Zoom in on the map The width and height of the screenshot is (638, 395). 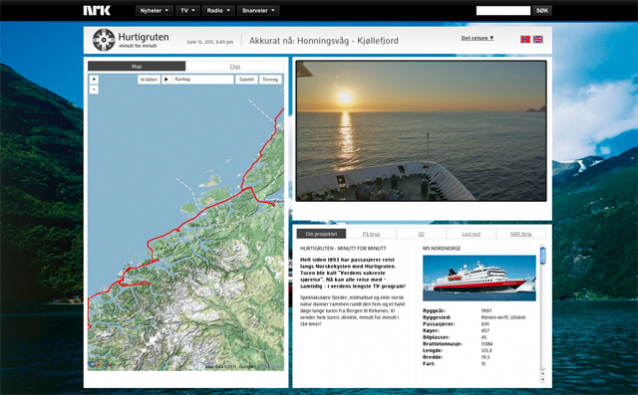[x=94, y=79]
